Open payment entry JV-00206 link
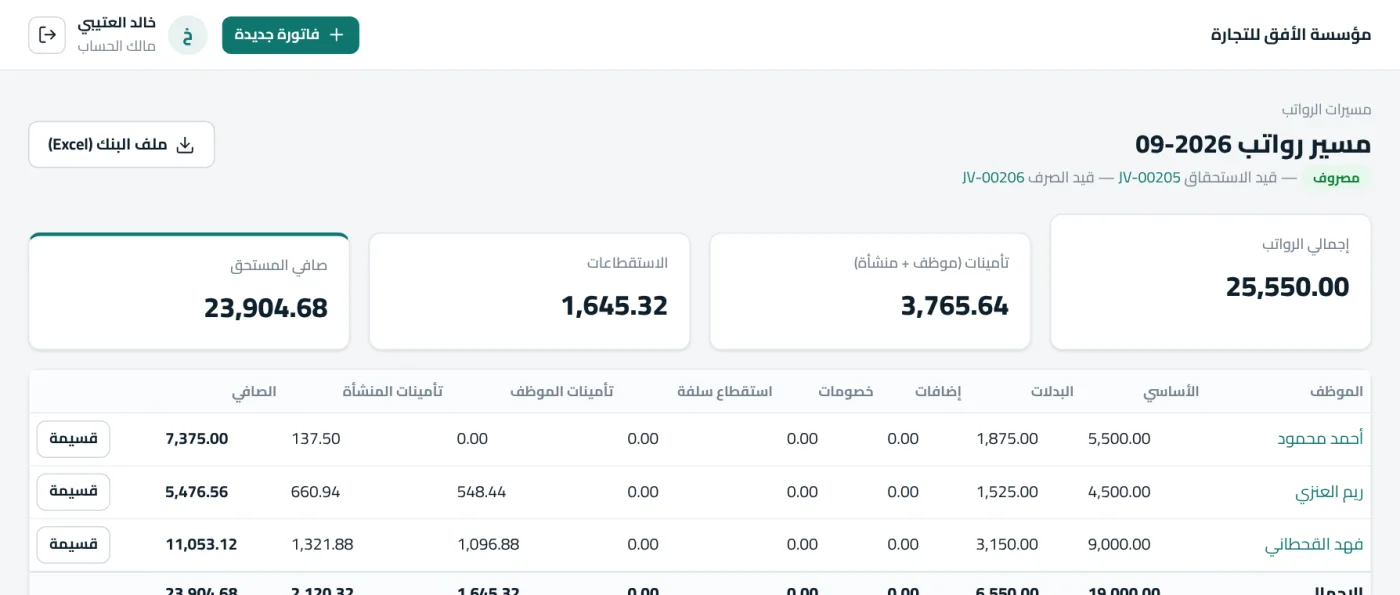1400x595 pixels. (x=994, y=178)
